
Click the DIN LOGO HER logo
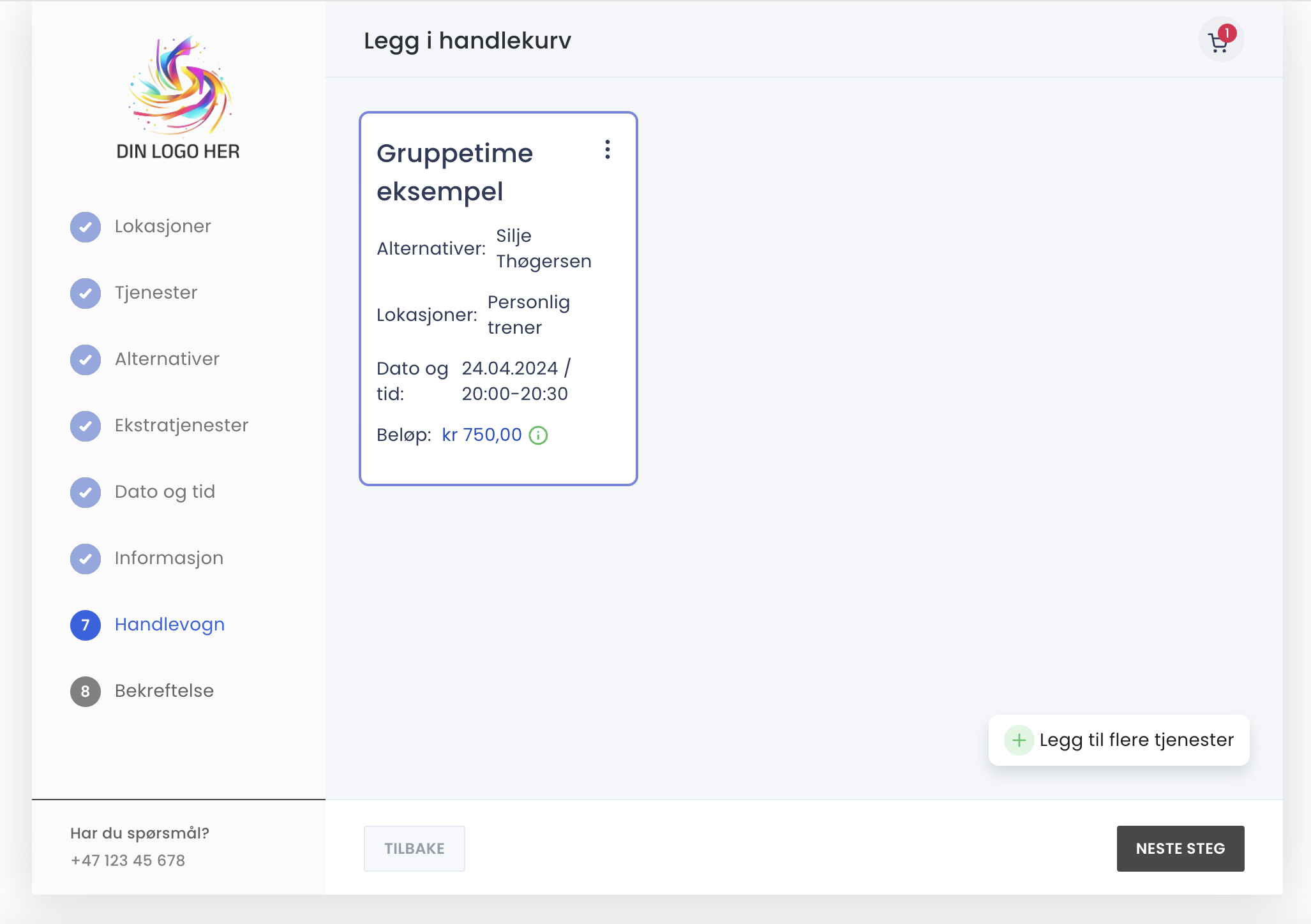[x=178, y=97]
